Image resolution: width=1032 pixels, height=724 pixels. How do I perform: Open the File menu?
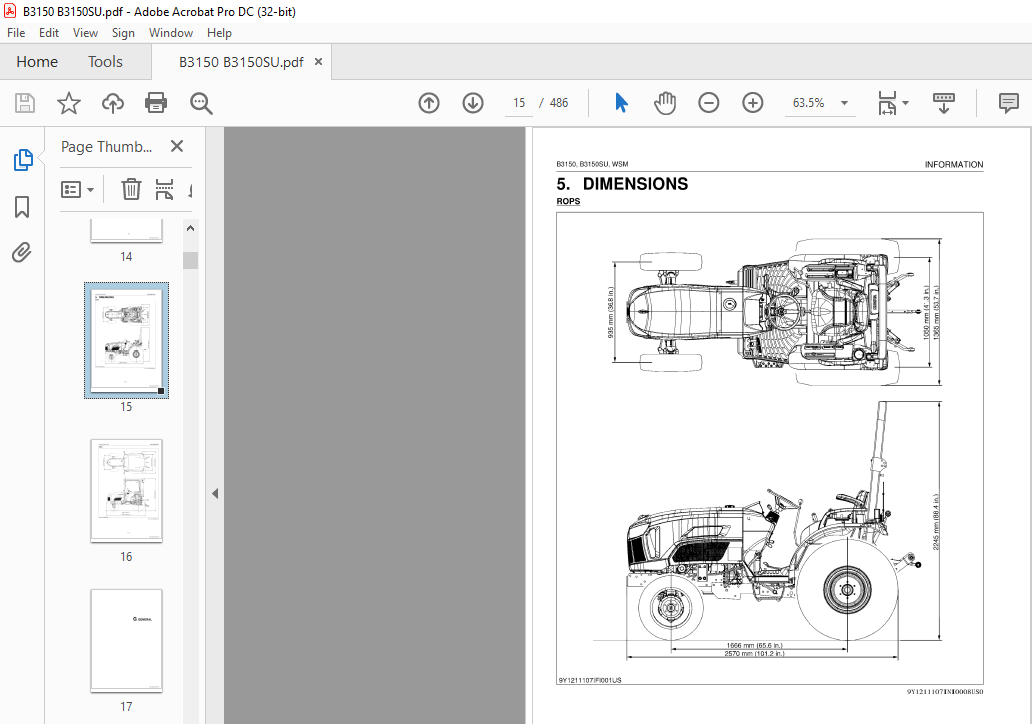coord(16,33)
